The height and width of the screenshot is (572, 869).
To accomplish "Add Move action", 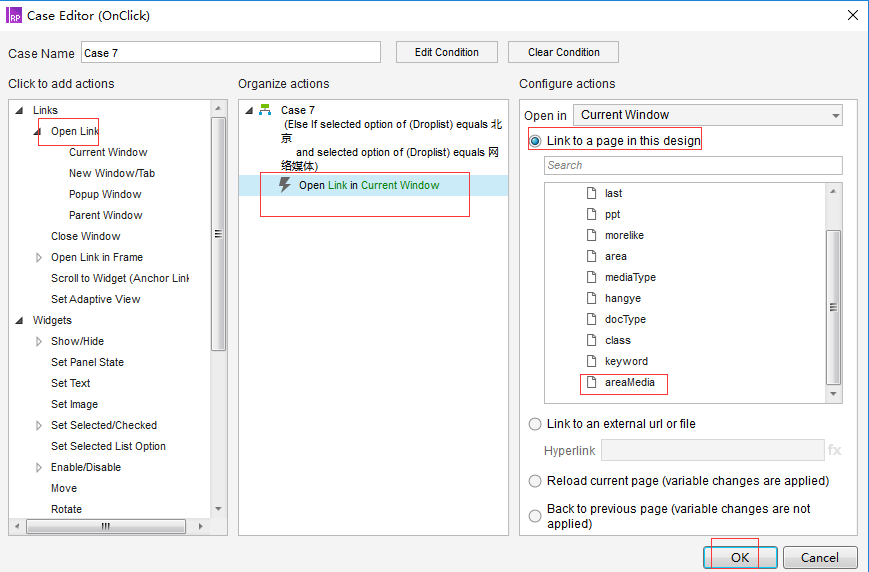I will (64, 488).
